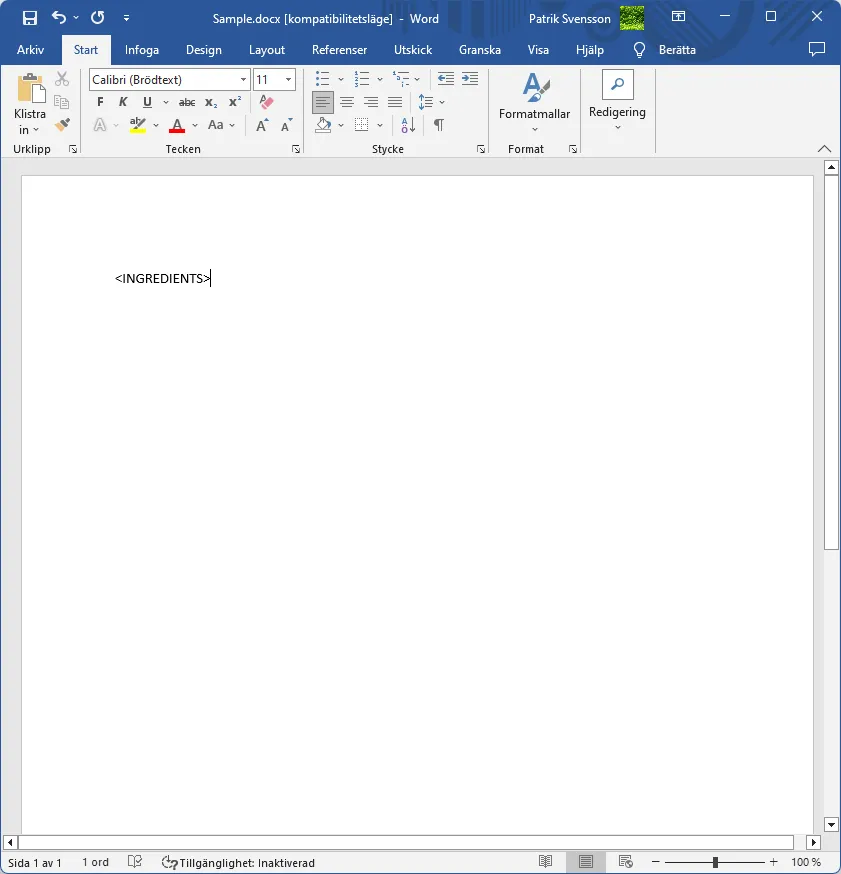Apply borders to the paragraph
The image size is (841, 874).
(x=362, y=125)
